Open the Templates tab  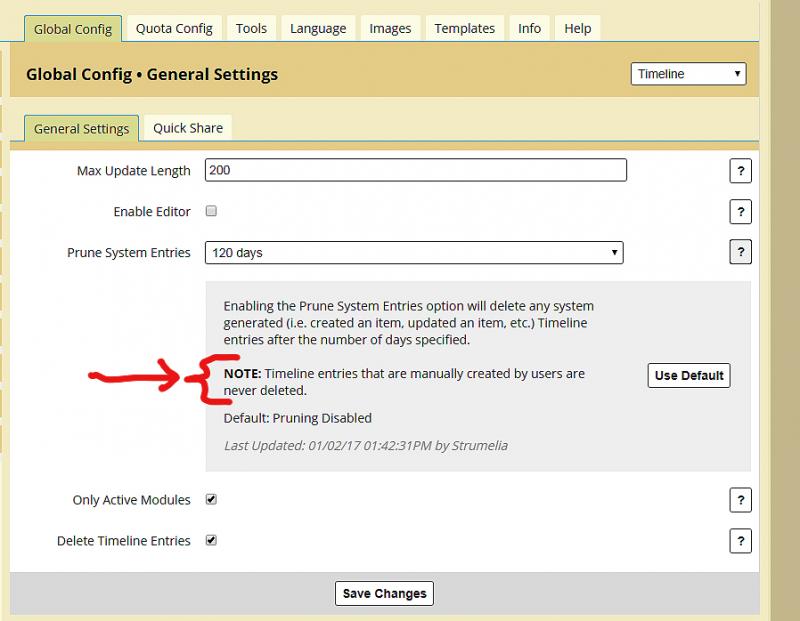[464, 28]
